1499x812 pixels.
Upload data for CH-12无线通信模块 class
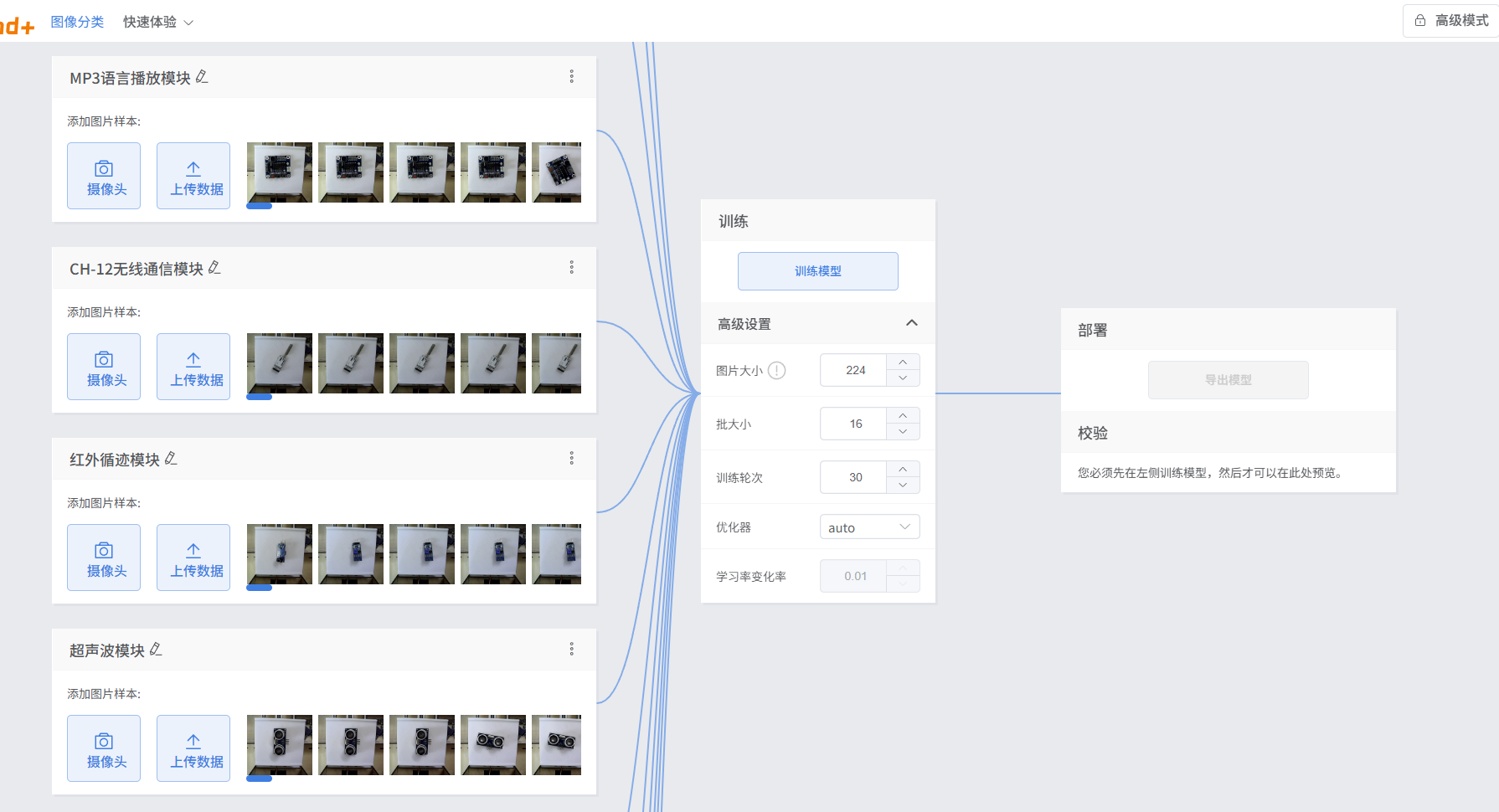click(193, 366)
